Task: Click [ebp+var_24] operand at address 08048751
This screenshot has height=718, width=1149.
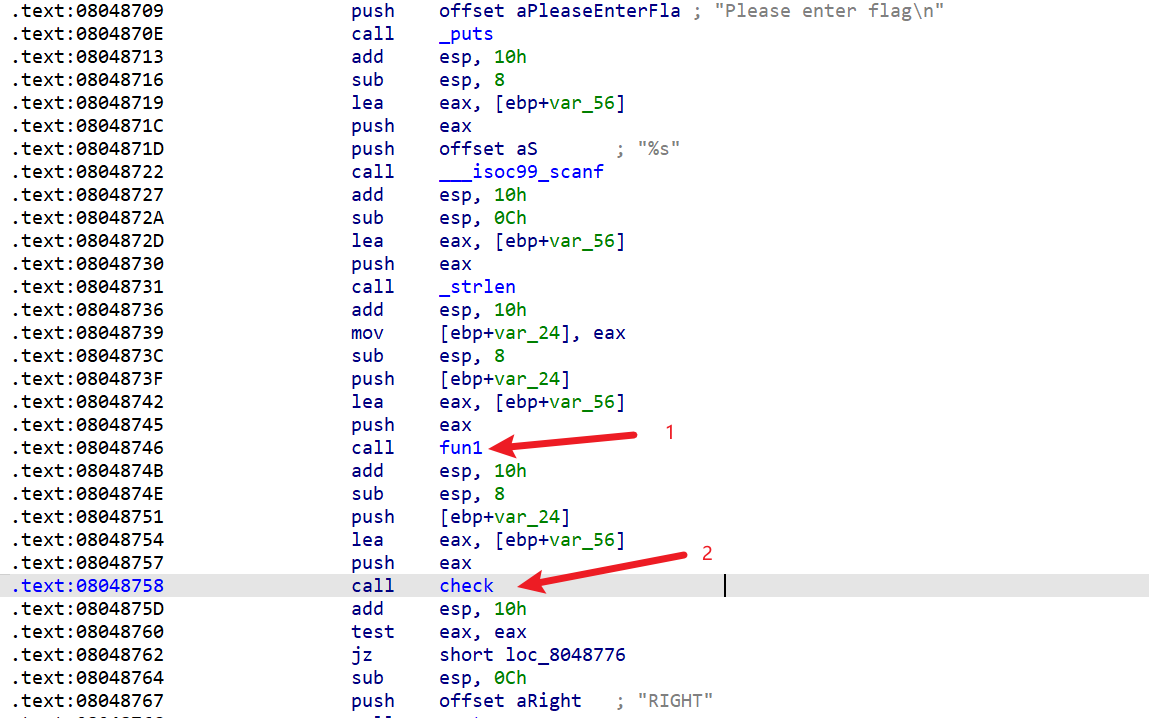Action: (x=505, y=517)
